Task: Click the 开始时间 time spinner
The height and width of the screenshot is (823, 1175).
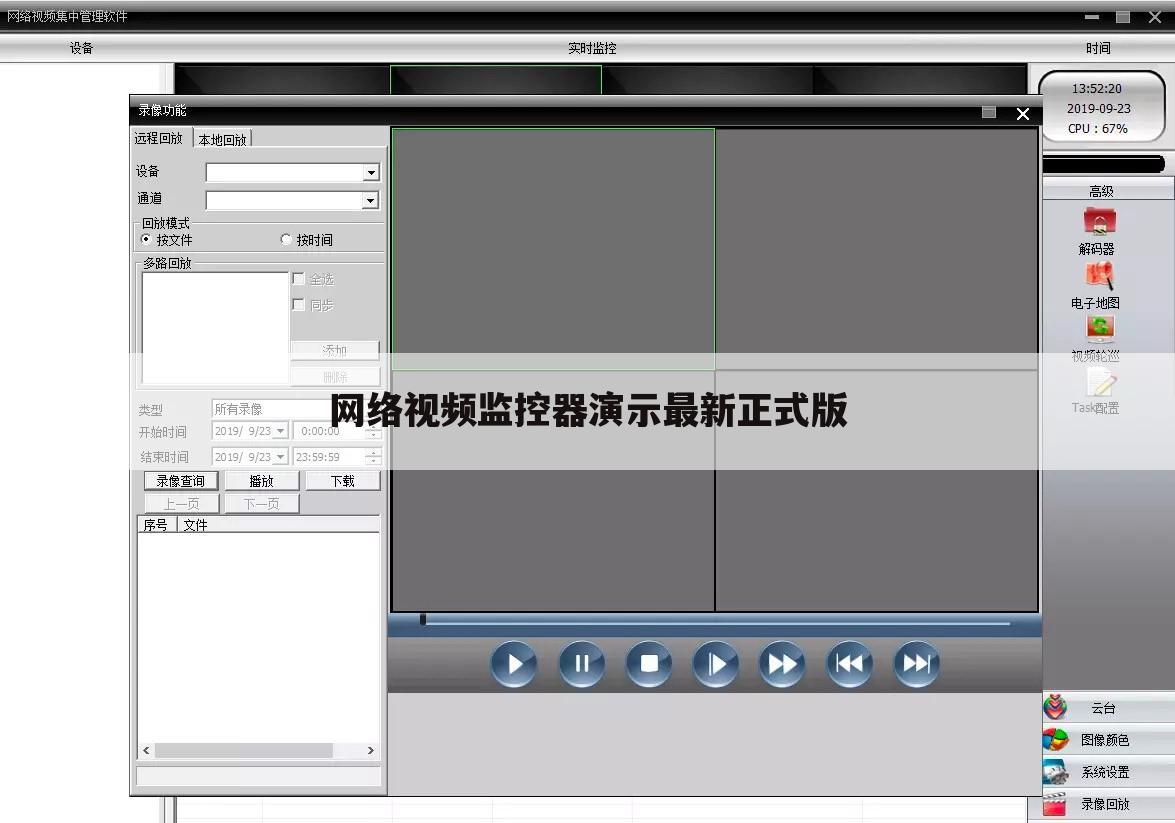Action: pos(373,432)
